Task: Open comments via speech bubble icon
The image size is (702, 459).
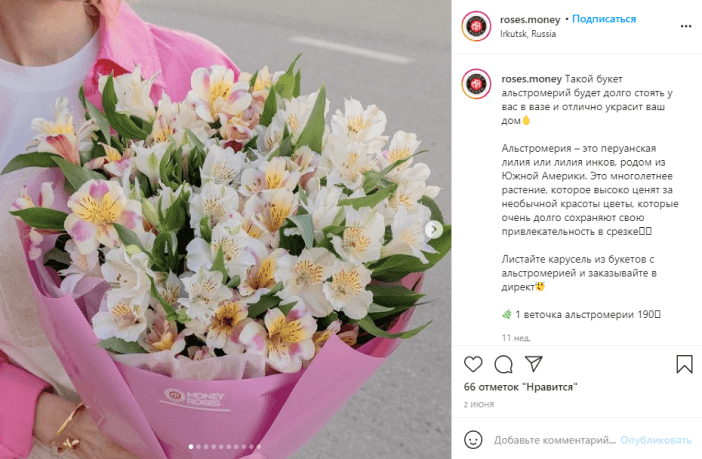Action: pos(503,364)
